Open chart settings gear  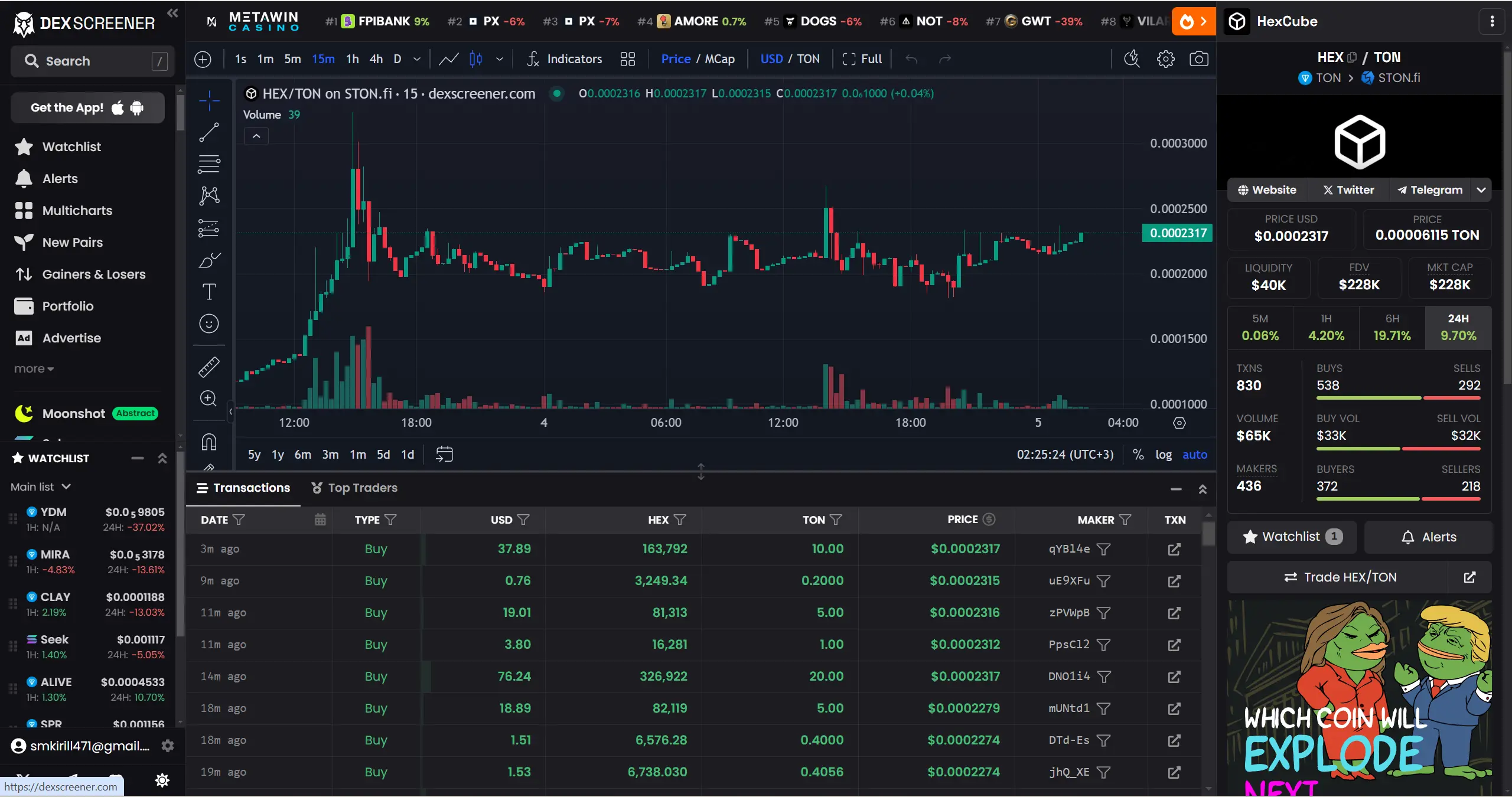tap(1165, 59)
